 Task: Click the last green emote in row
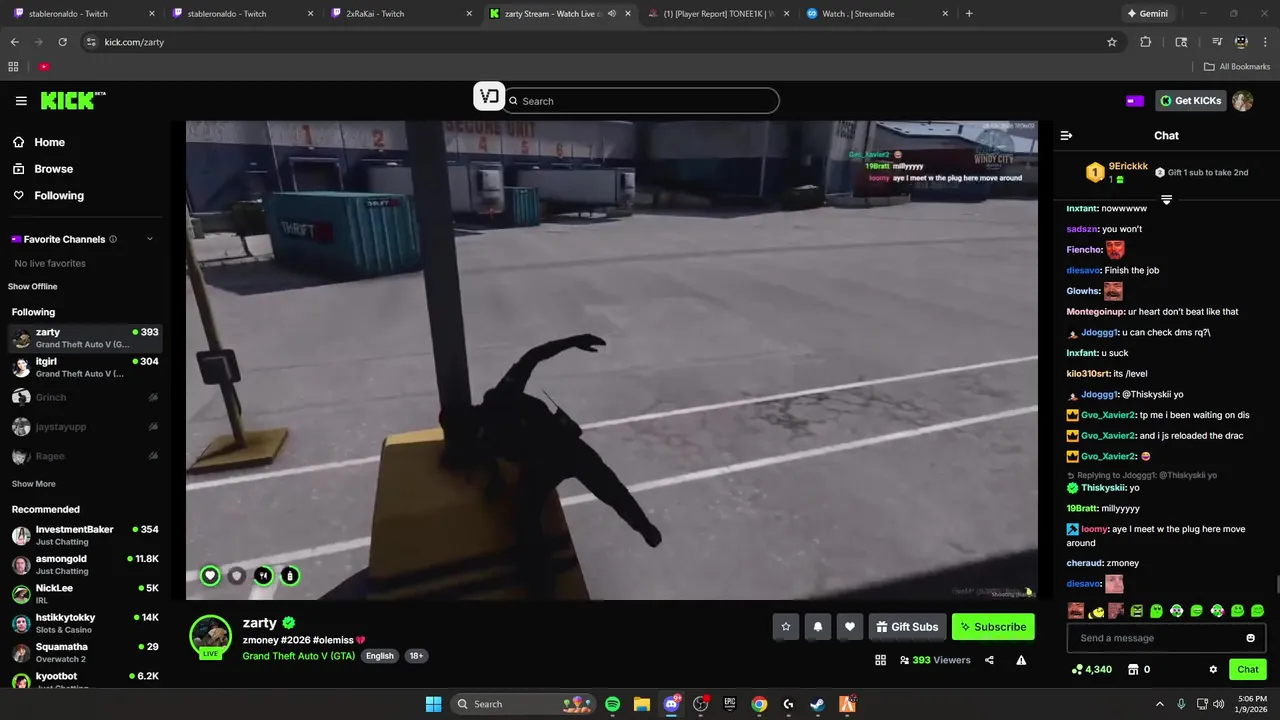(x=1258, y=610)
